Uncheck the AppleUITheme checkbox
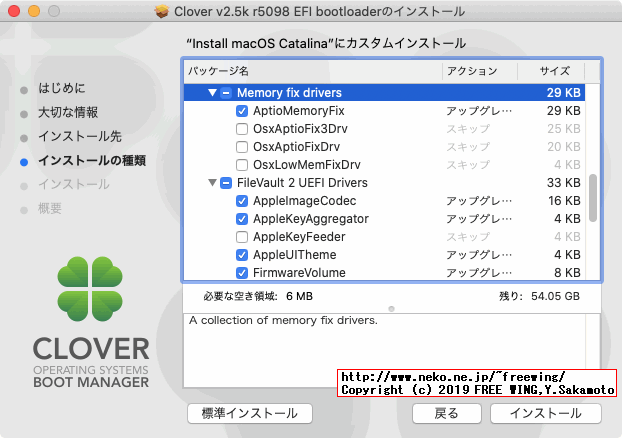The height and width of the screenshot is (438, 622). (x=242, y=255)
